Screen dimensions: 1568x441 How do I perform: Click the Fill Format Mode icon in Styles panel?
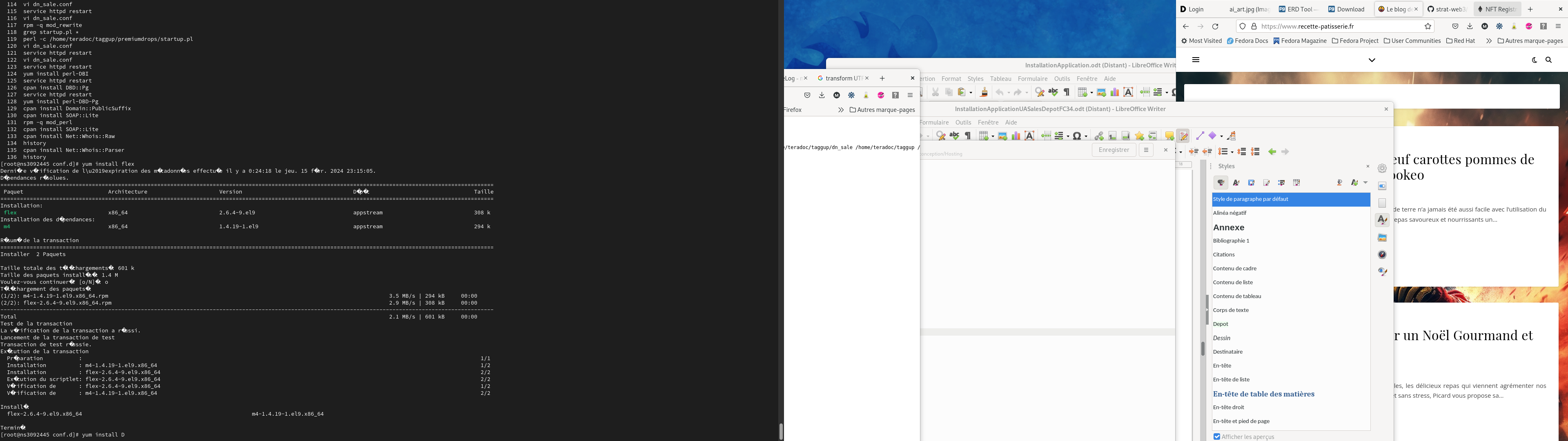click(1339, 183)
